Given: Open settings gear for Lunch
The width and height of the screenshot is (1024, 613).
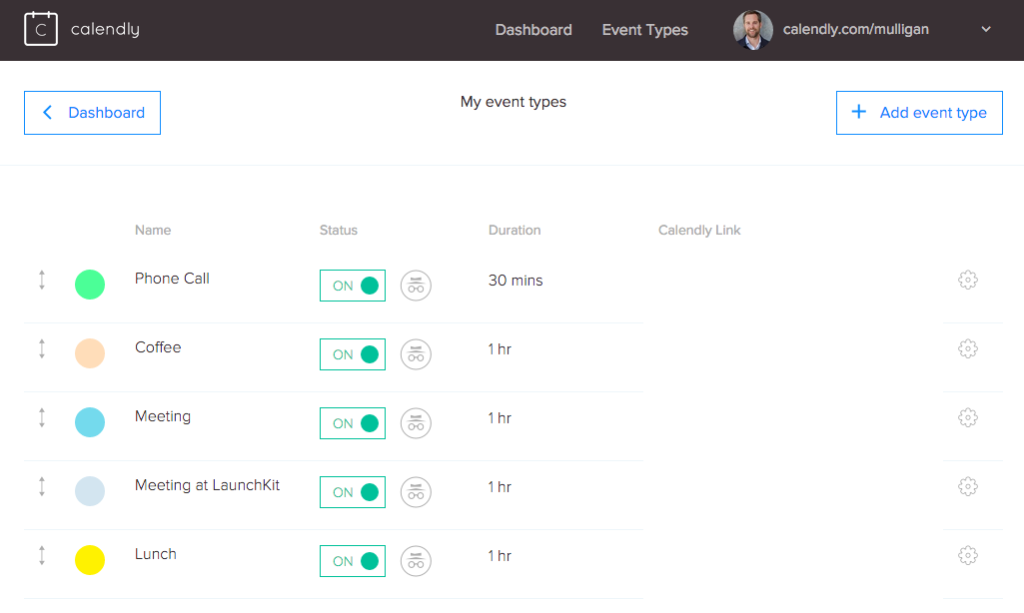Looking at the screenshot, I should (968, 556).
